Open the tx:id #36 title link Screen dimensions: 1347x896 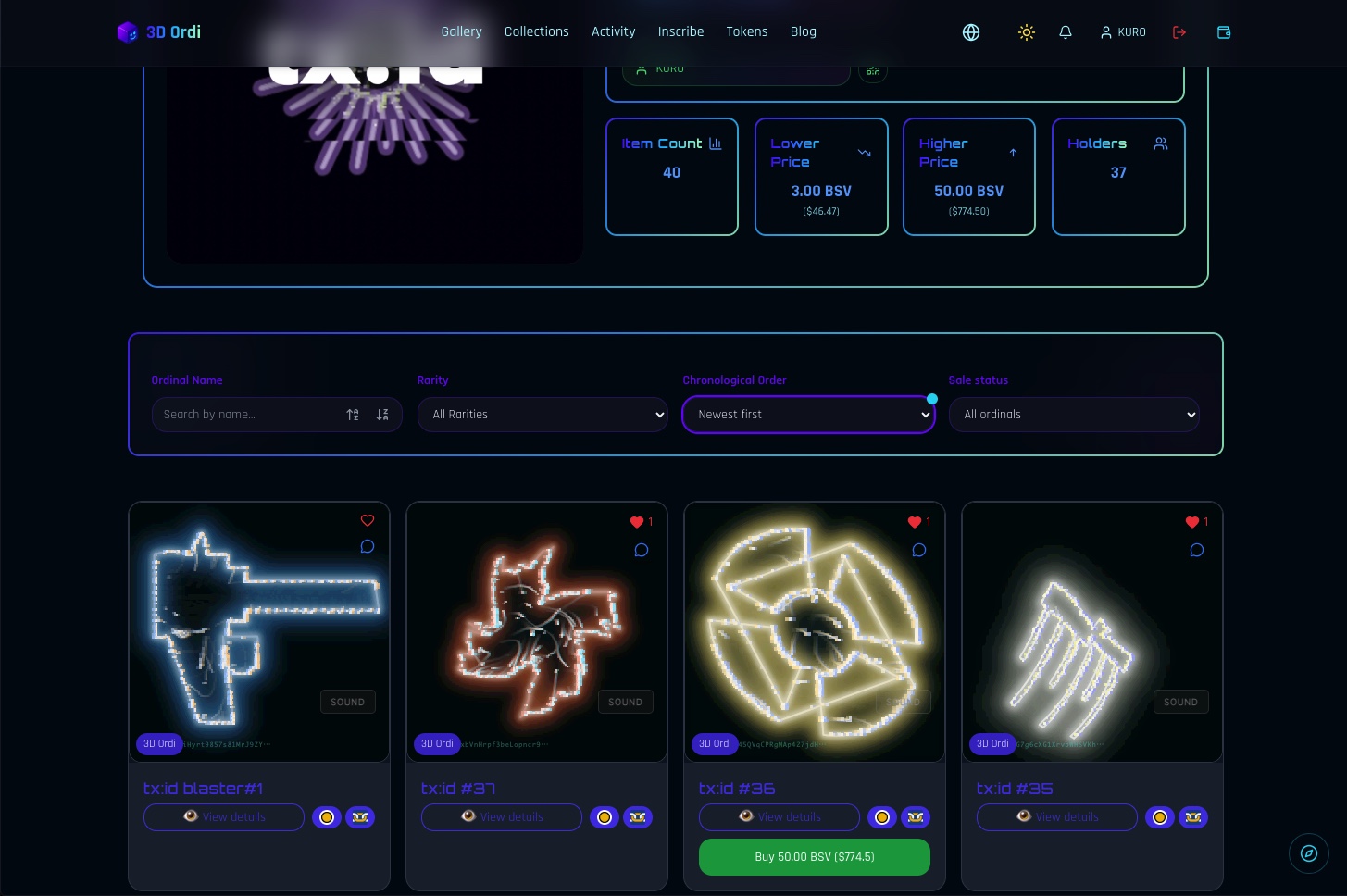[x=737, y=789]
